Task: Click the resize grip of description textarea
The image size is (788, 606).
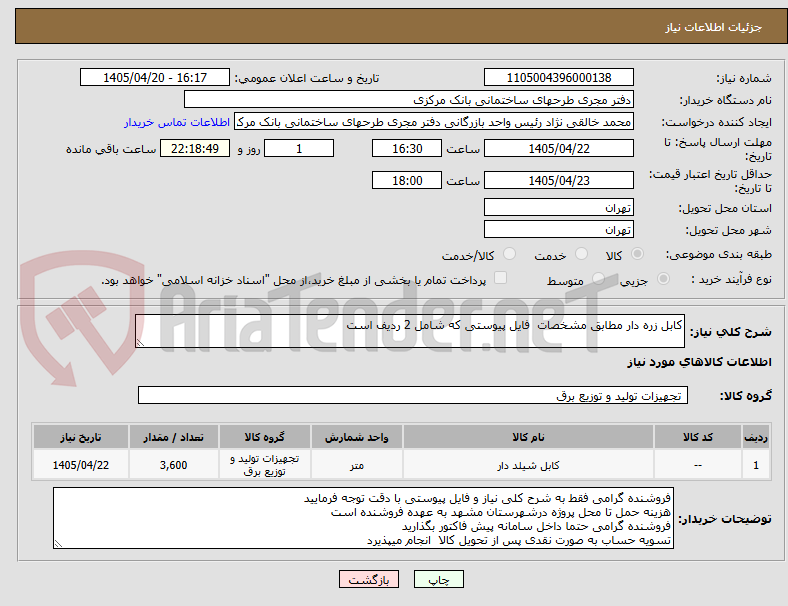Action: pos(140,343)
